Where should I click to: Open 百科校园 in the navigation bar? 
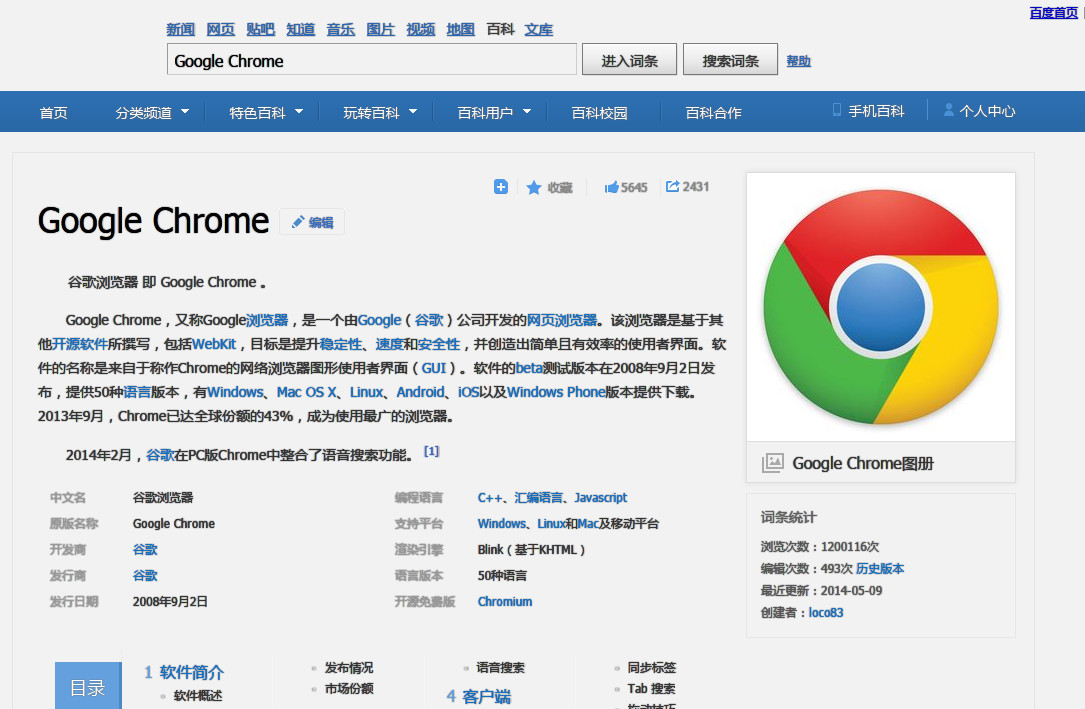[599, 112]
